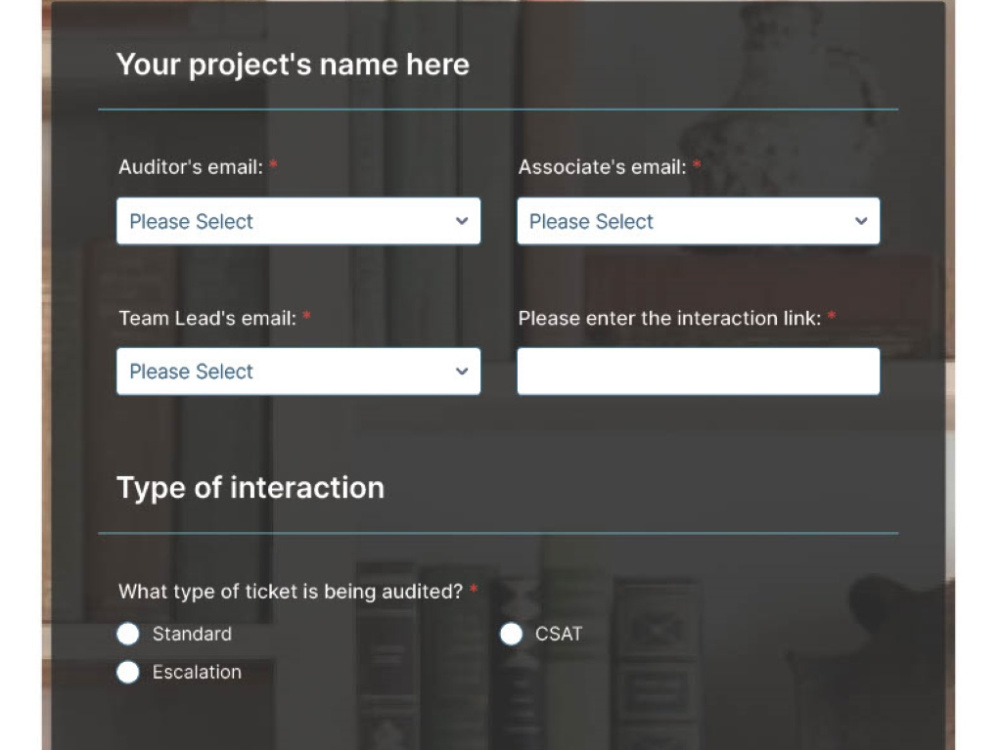Click the "Associate's email:" field label
Screen dimensions: 1000x750
tap(602, 167)
